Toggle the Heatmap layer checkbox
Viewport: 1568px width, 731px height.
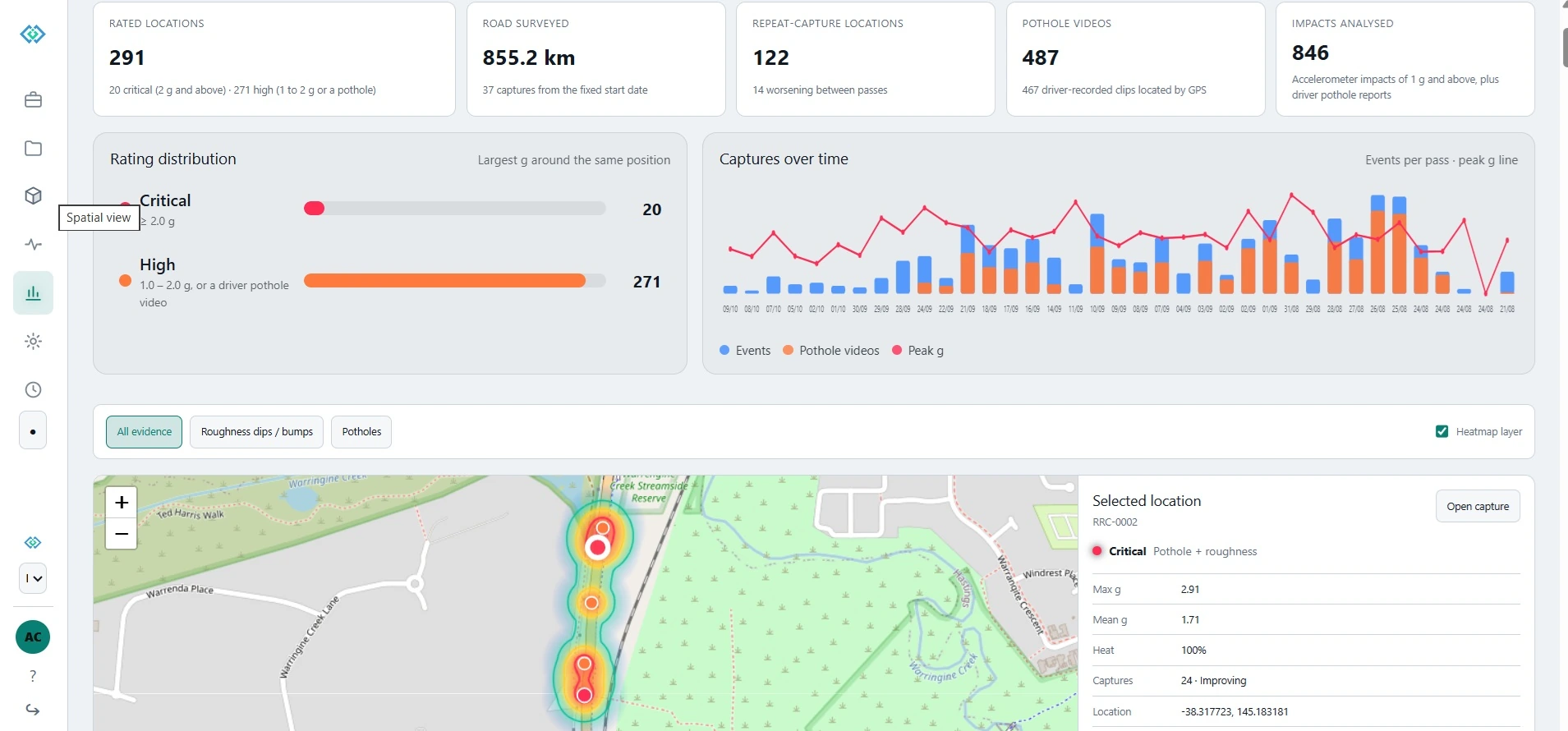pos(1442,431)
